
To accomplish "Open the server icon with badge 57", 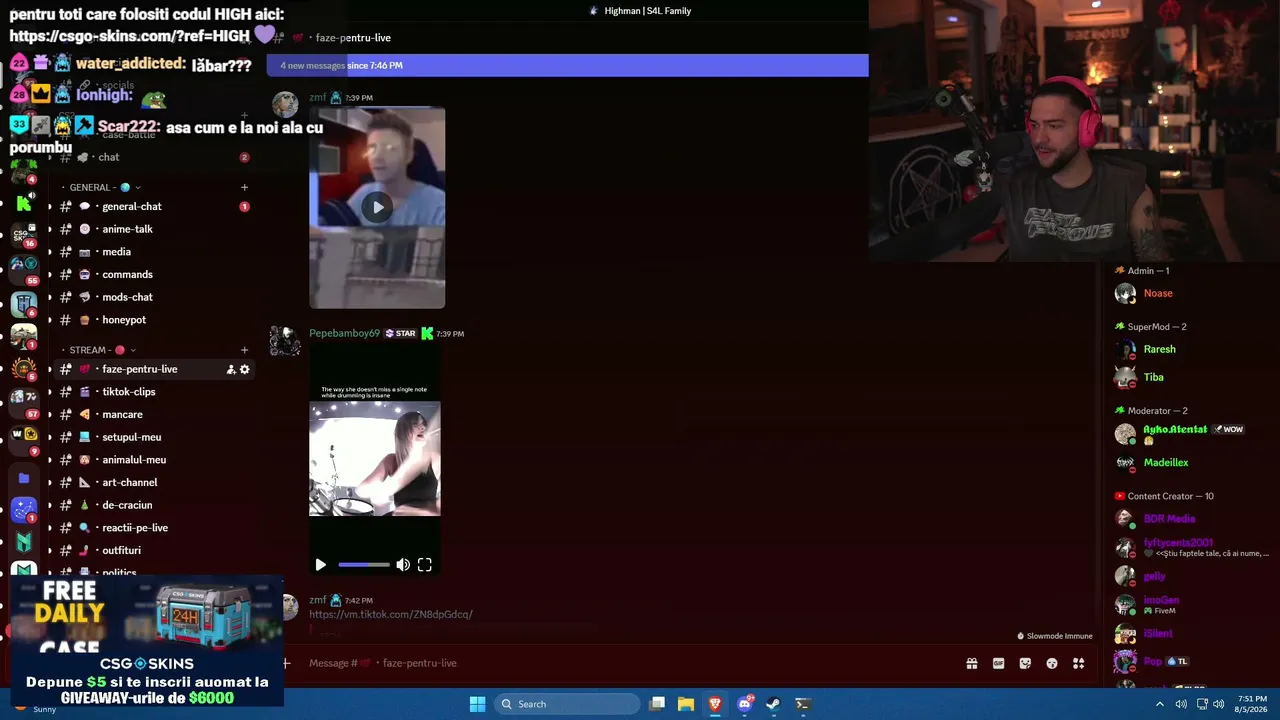I will (x=24, y=402).
